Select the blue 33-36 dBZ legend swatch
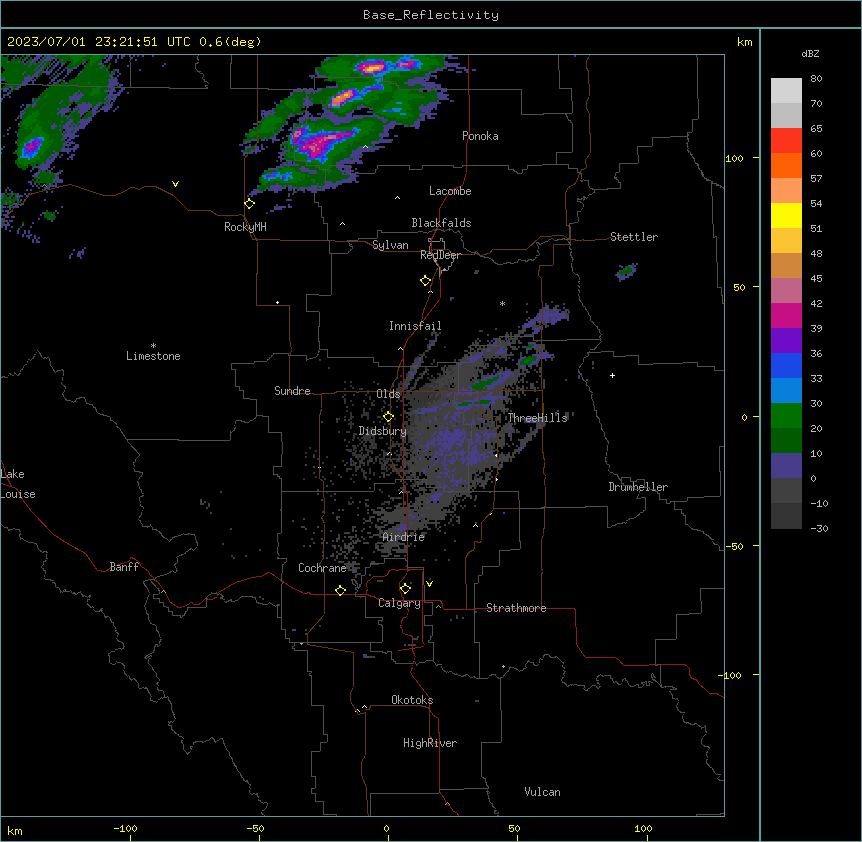Viewport: 862px width, 842px height. (786, 365)
